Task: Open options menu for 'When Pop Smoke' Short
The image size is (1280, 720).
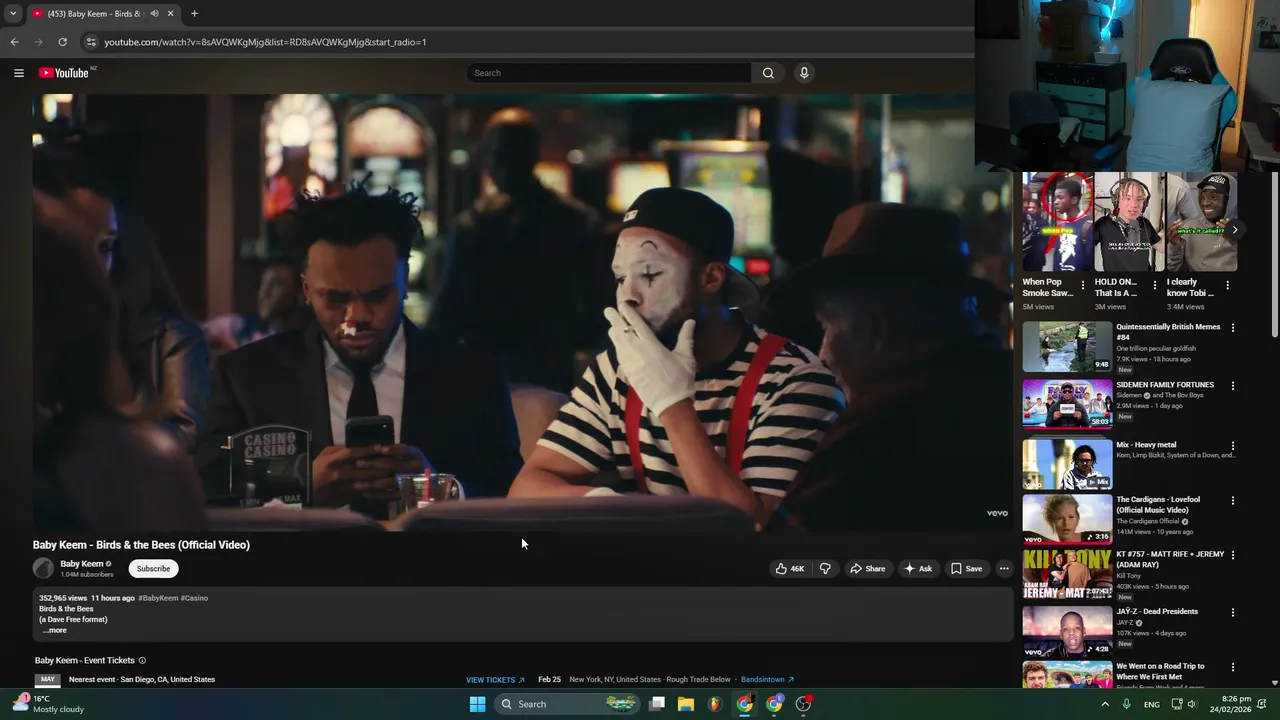Action: click(x=1082, y=286)
